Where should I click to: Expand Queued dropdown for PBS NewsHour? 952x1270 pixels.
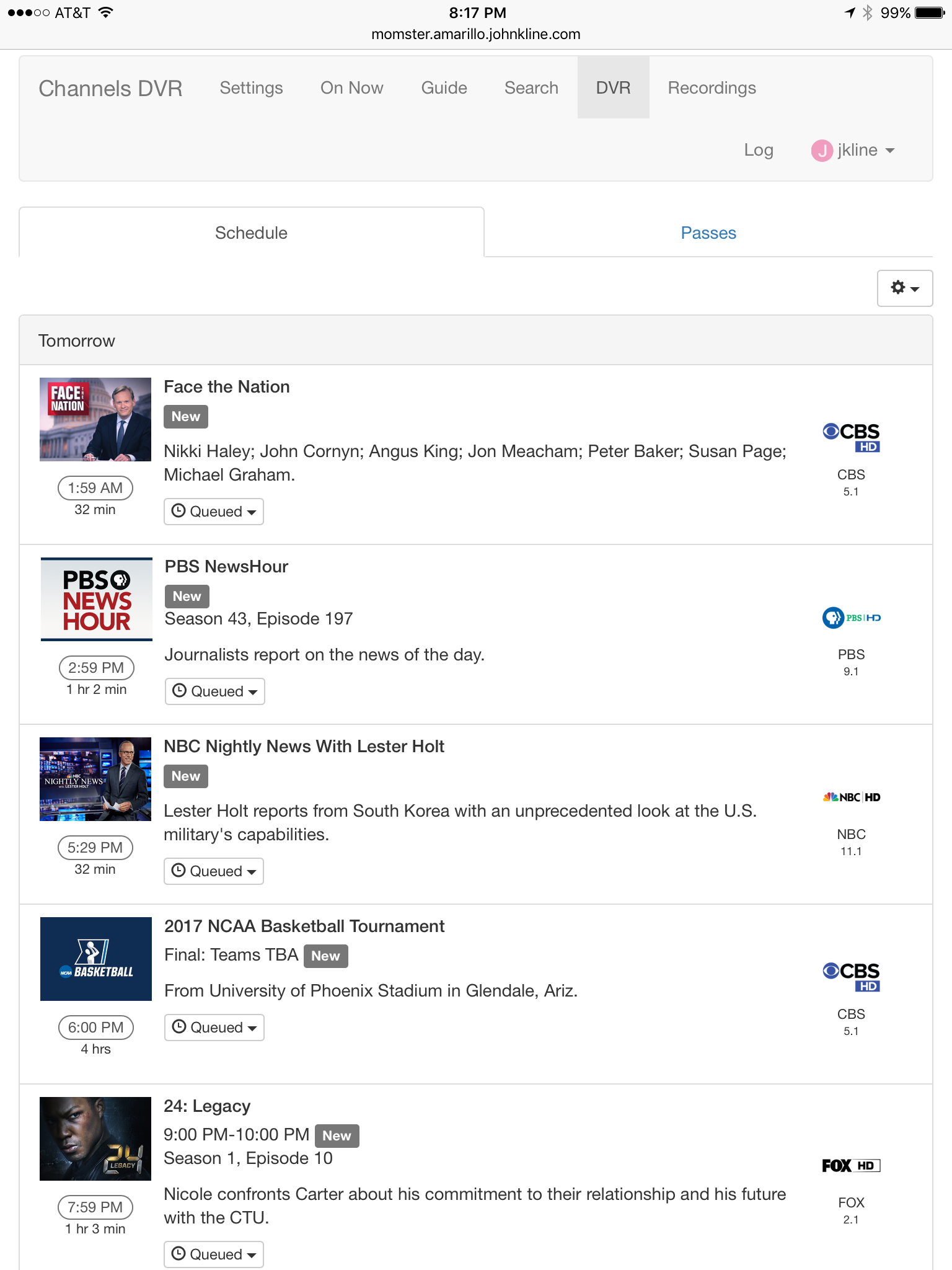point(215,691)
